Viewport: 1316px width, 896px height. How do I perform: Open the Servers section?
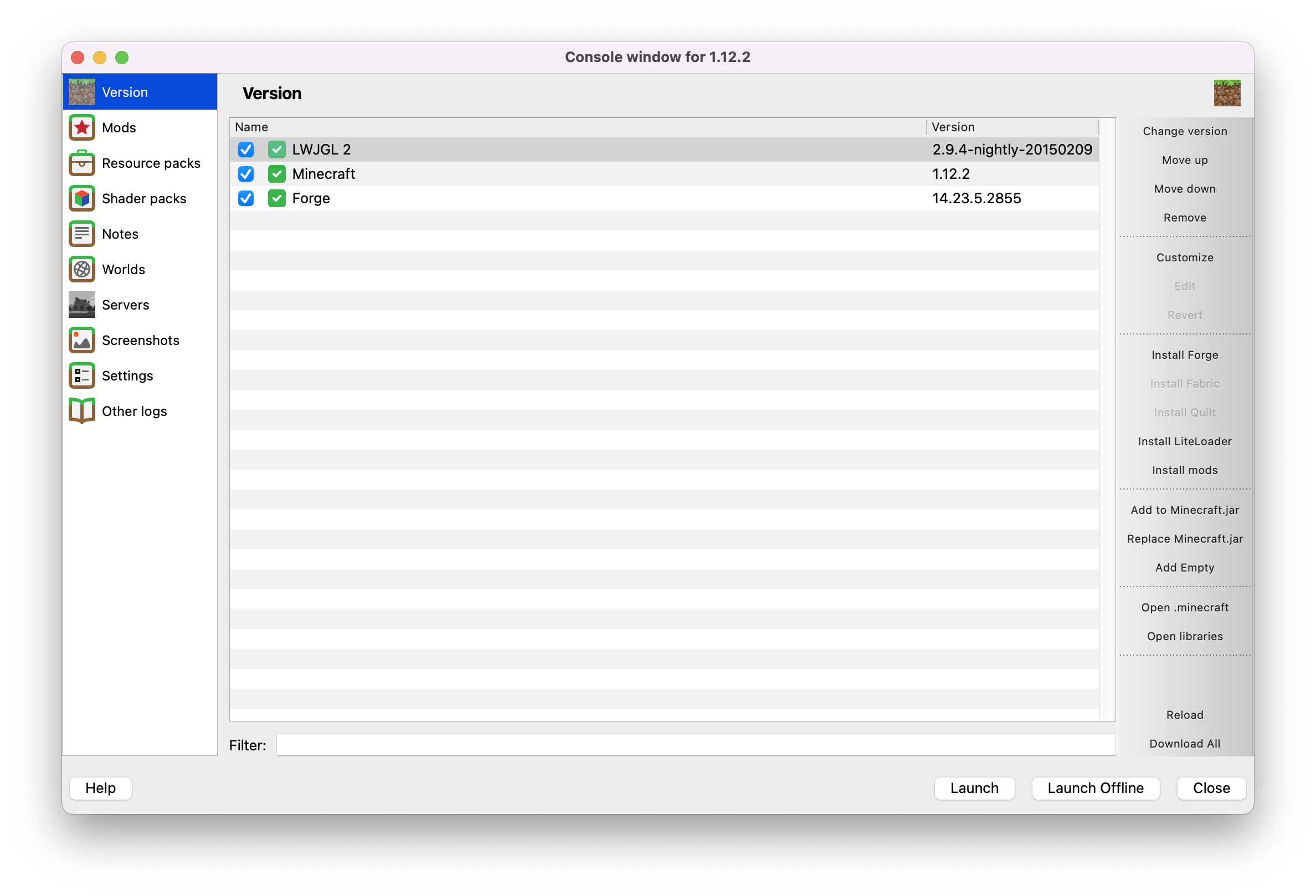point(125,305)
